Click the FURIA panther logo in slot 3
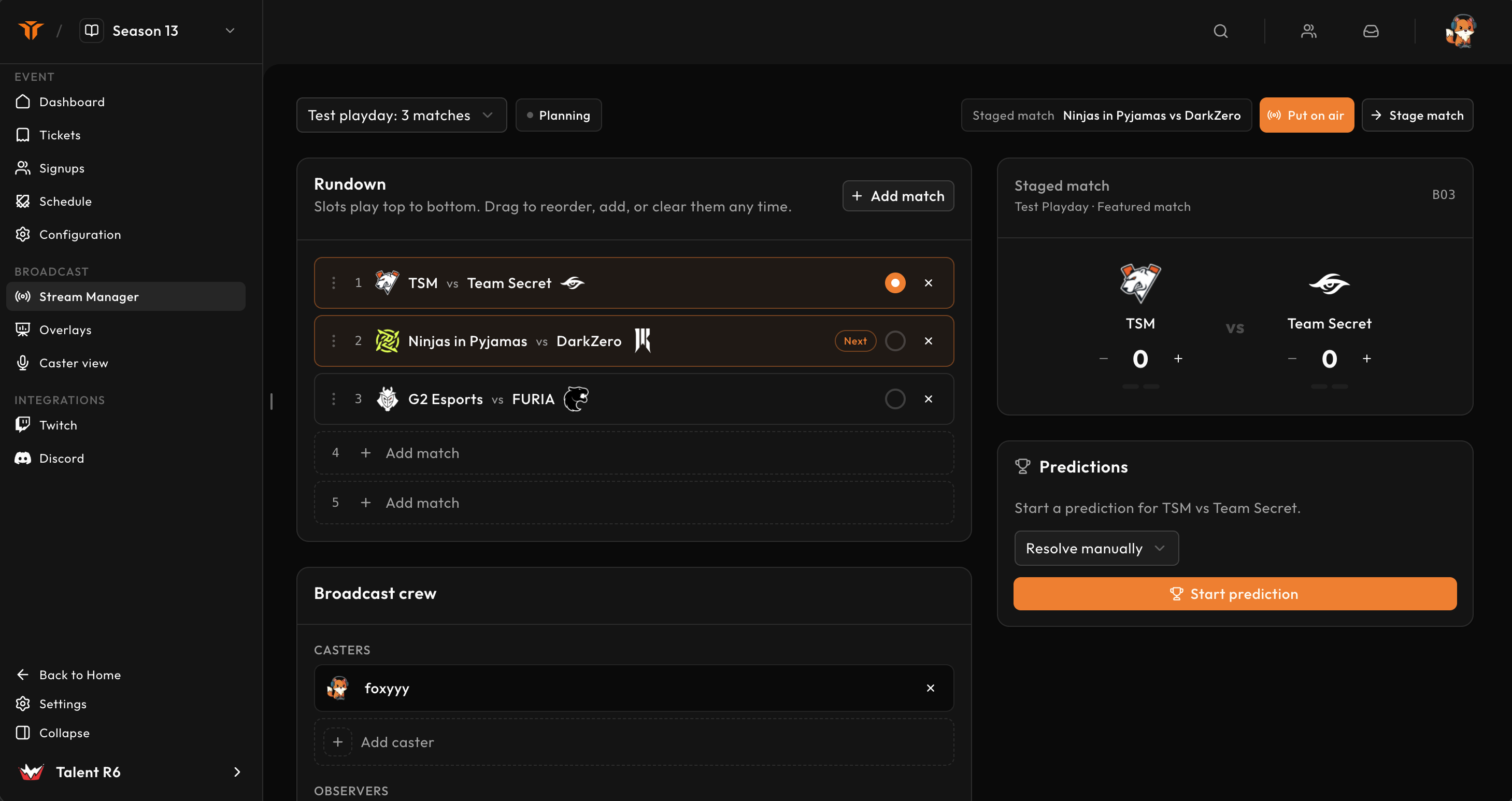This screenshot has width=1512, height=801. coord(576,399)
